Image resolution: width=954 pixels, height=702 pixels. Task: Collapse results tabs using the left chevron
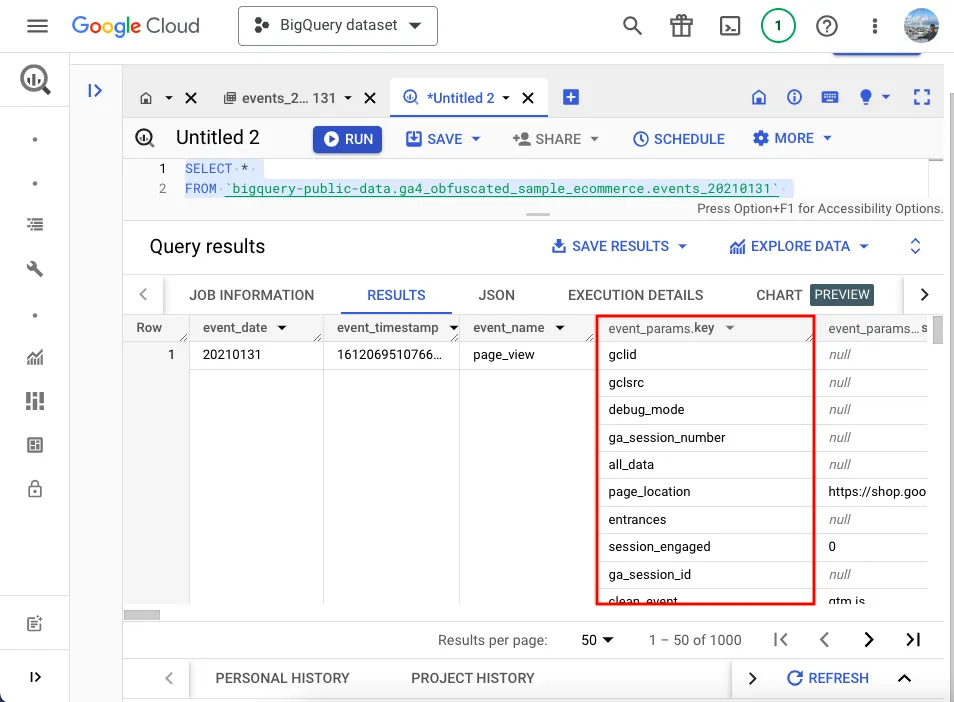[x=143, y=295]
